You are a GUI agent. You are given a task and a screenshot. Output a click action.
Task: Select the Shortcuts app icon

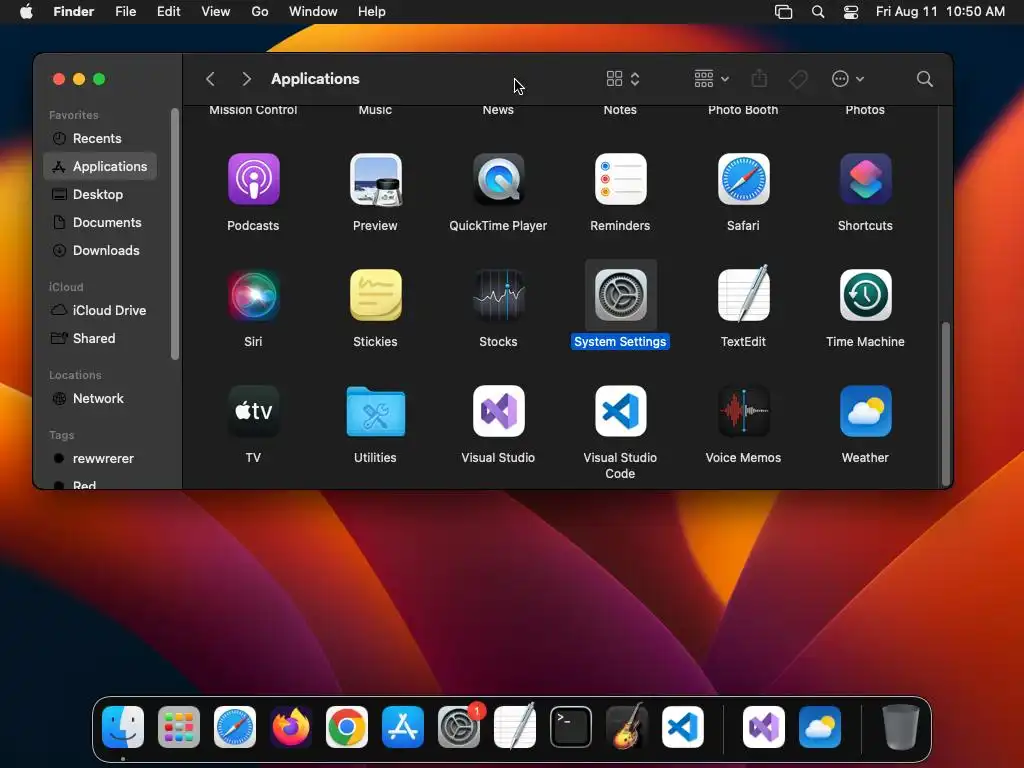(865, 179)
